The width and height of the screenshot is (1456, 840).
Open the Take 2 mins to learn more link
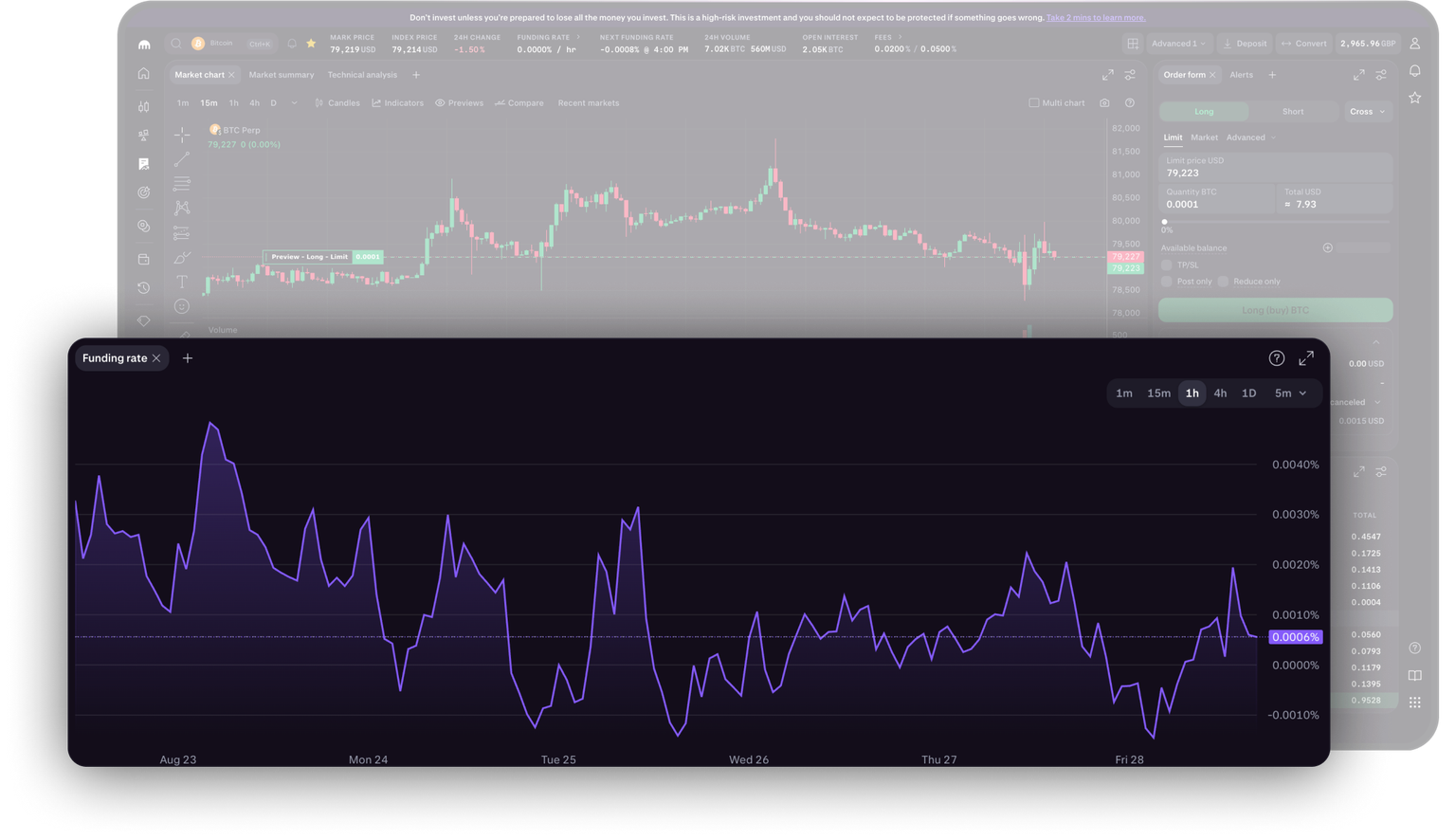pos(1096,18)
